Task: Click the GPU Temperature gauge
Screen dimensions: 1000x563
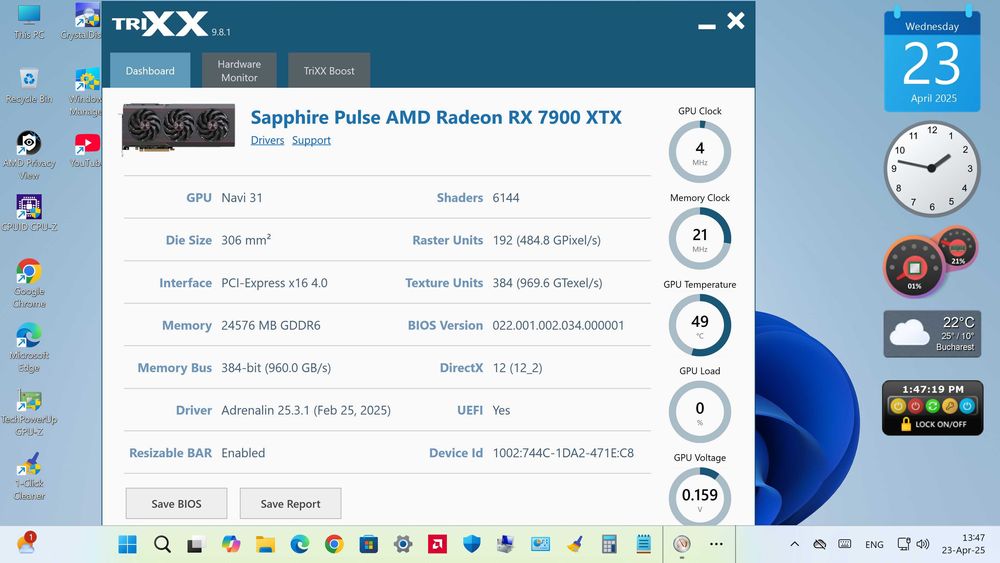Action: (x=700, y=325)
